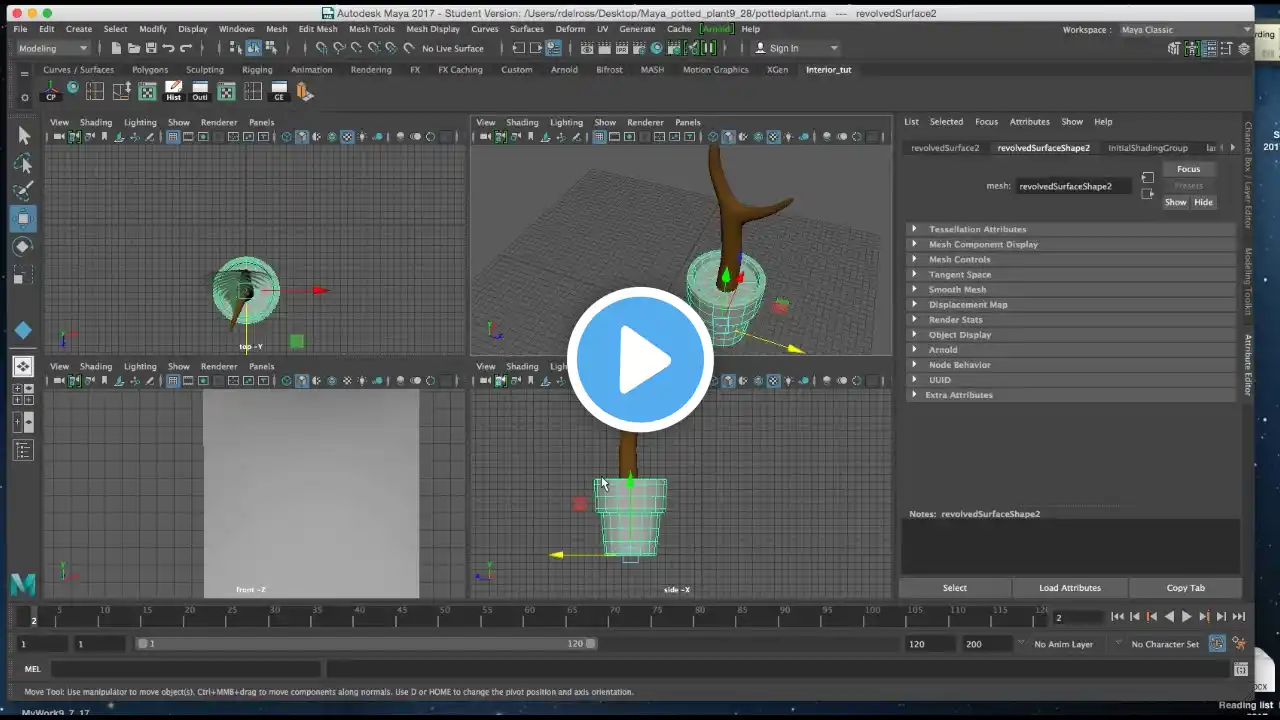Open the Mesh Tools menu
Viewport: 1280px width, 720px height.
coord(371,29)
